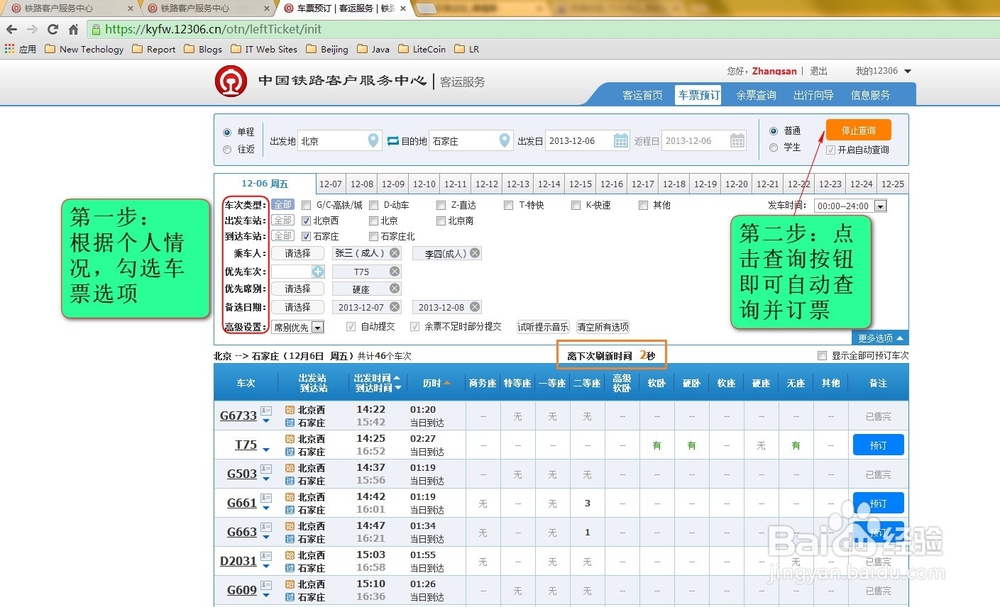Click the swap stations icon before 目的地
The height and width of the screenshot is (607, 1000).
392,141
